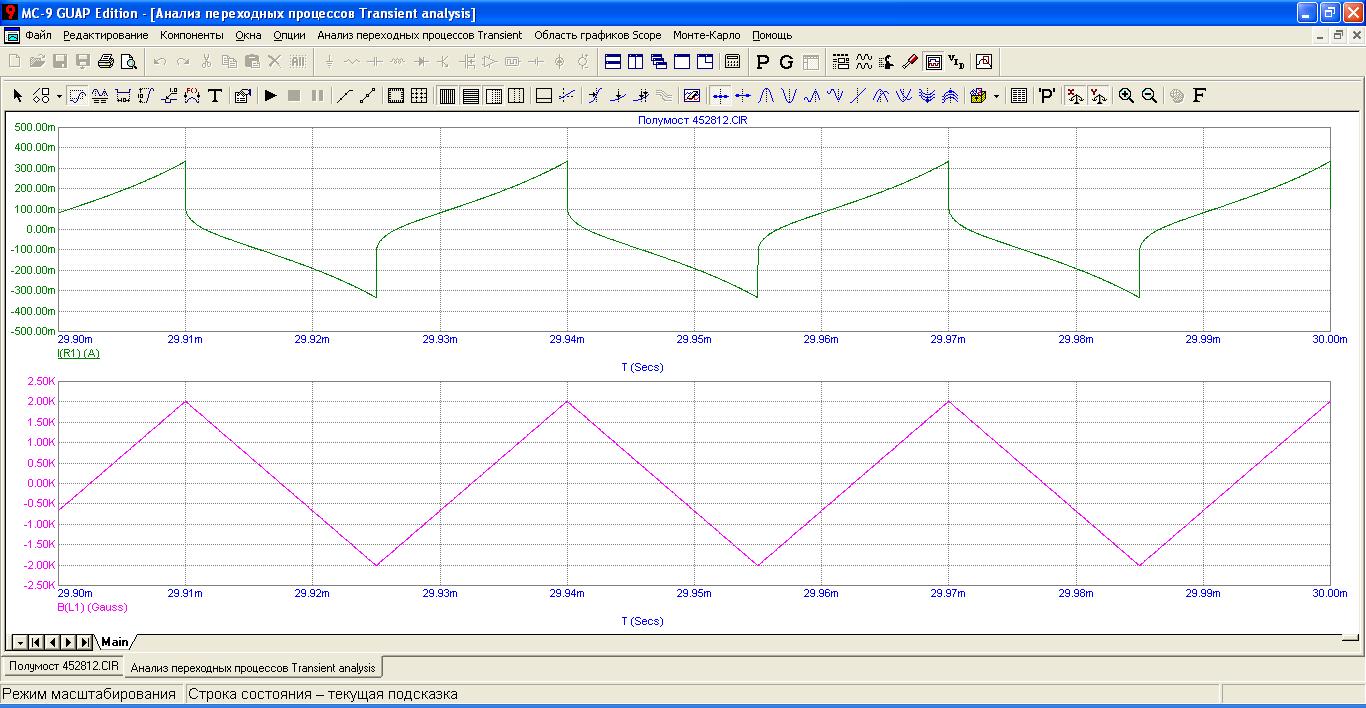The width and height of the screenshot is (1366, 708).
Task: Select the text tool T icon
Action: click(214, 96)
